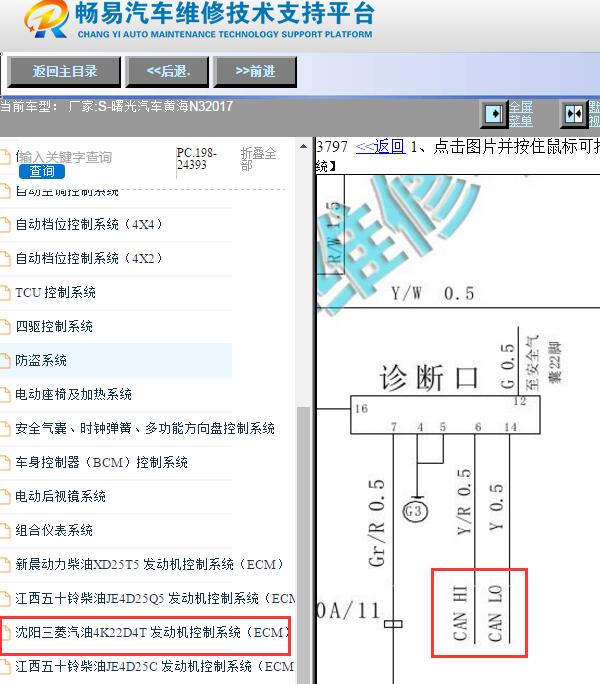Screen dimensions: 600x684
Task: Click the CAN HI label in the diagram
Action: 460,613
